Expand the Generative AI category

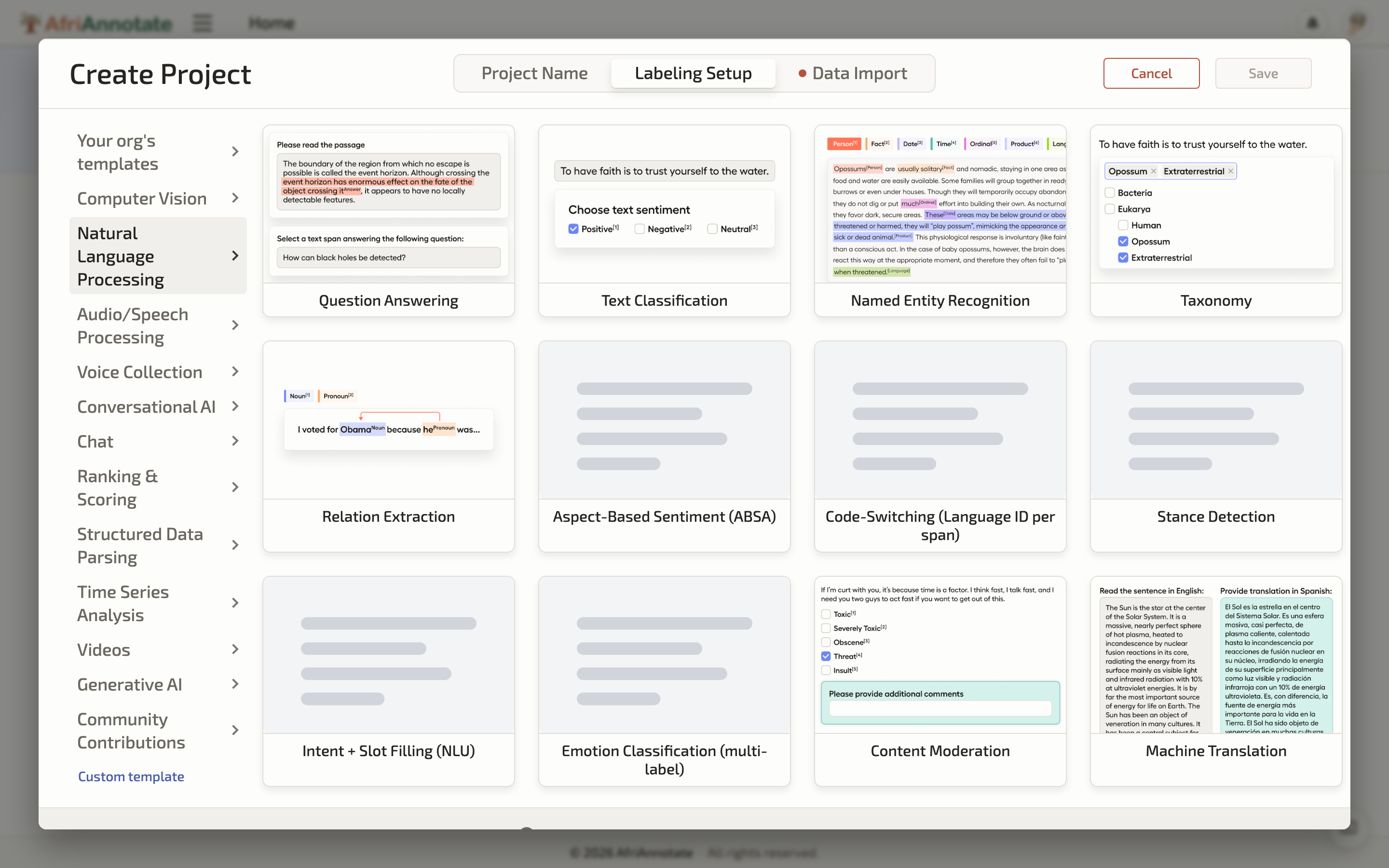(158, 684)
